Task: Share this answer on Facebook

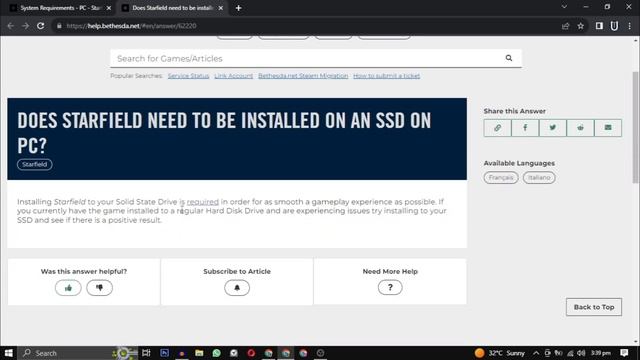Action: [x=525, y=128]
